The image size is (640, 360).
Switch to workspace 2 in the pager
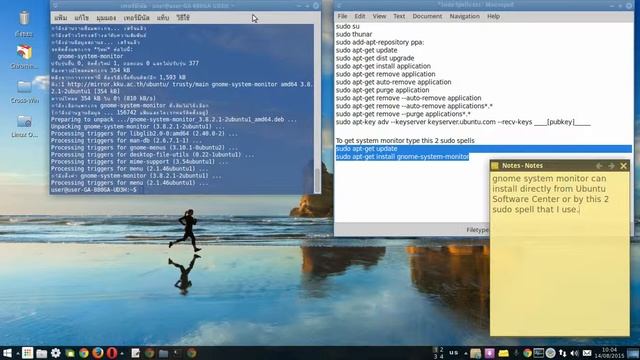point(442,350)
